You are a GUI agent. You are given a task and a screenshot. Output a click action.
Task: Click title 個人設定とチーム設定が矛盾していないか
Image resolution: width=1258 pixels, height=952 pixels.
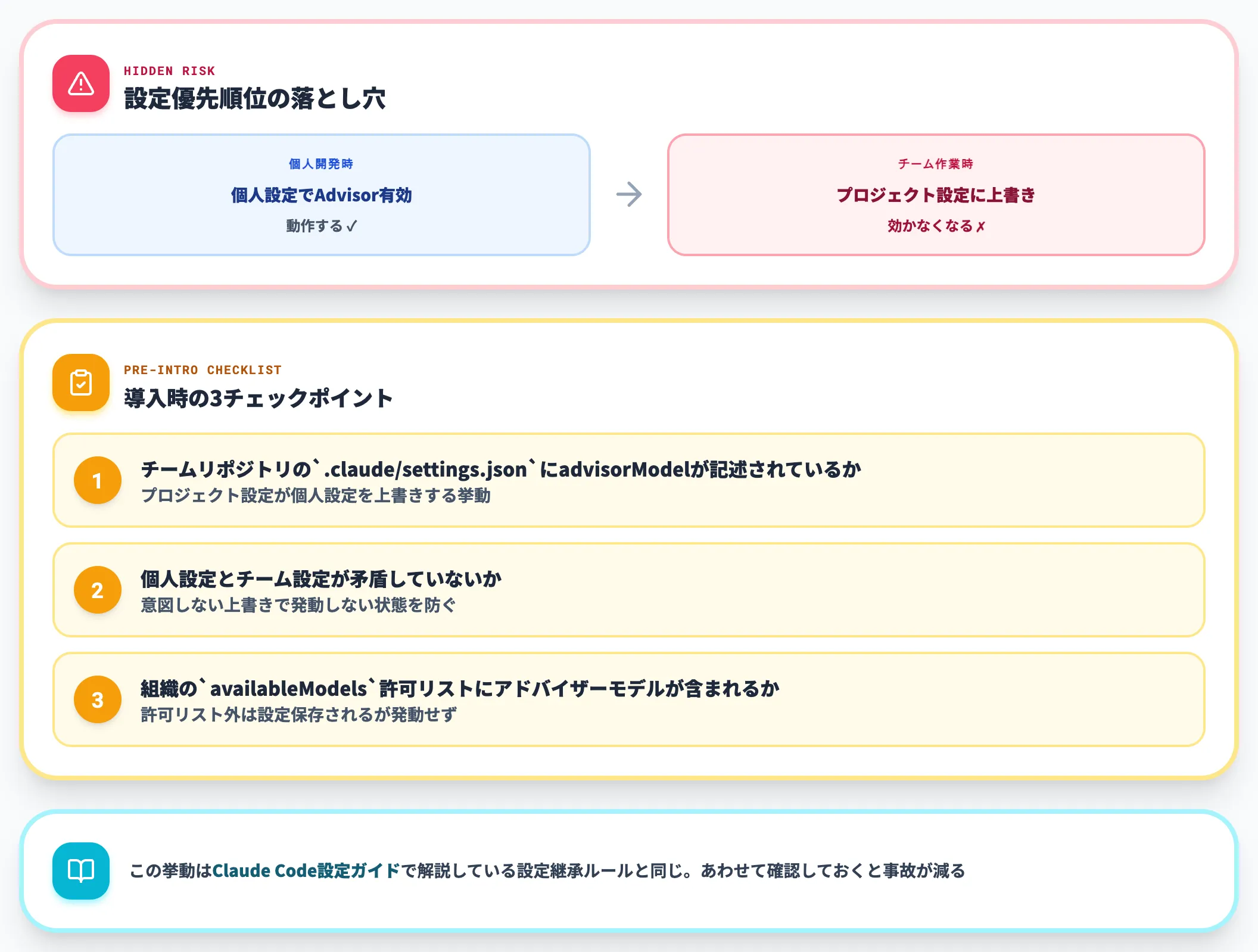coord(321,579)
